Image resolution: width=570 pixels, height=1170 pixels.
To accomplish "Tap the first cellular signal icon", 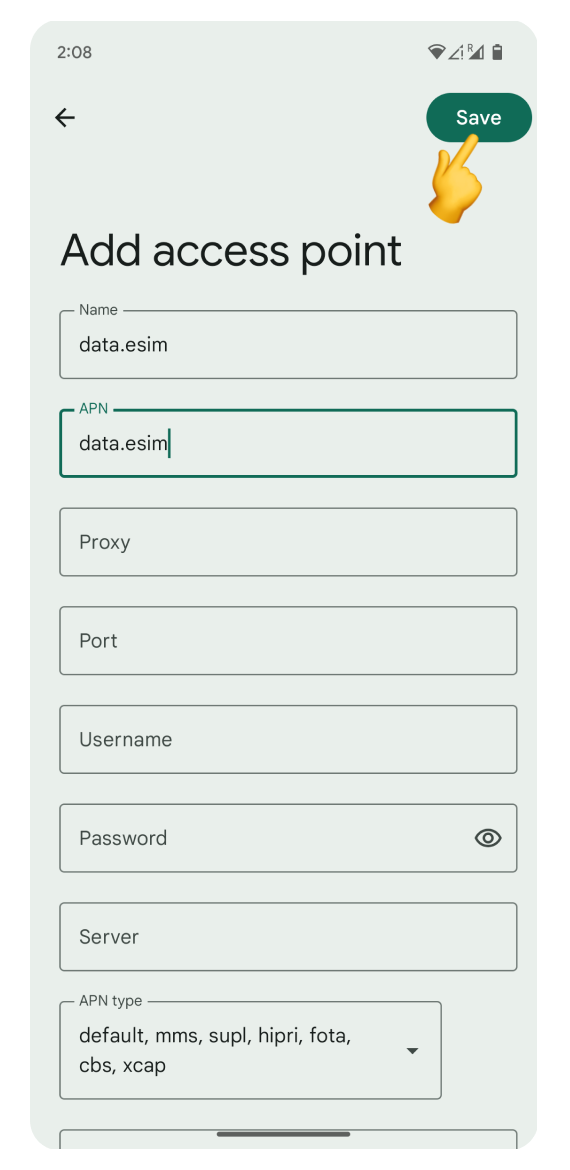I will point(456,52).
